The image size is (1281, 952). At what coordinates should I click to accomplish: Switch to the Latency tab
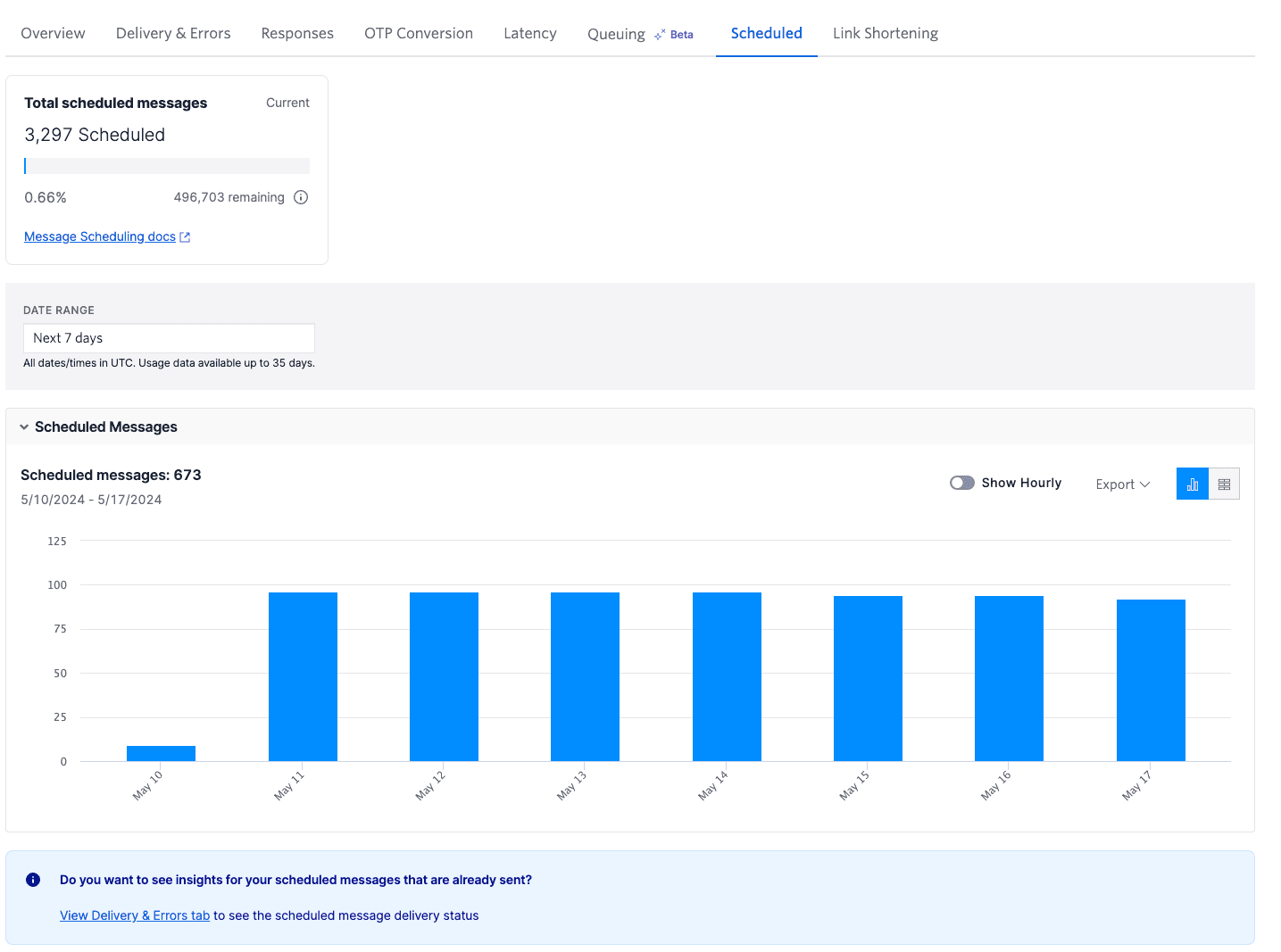point(529,33)
